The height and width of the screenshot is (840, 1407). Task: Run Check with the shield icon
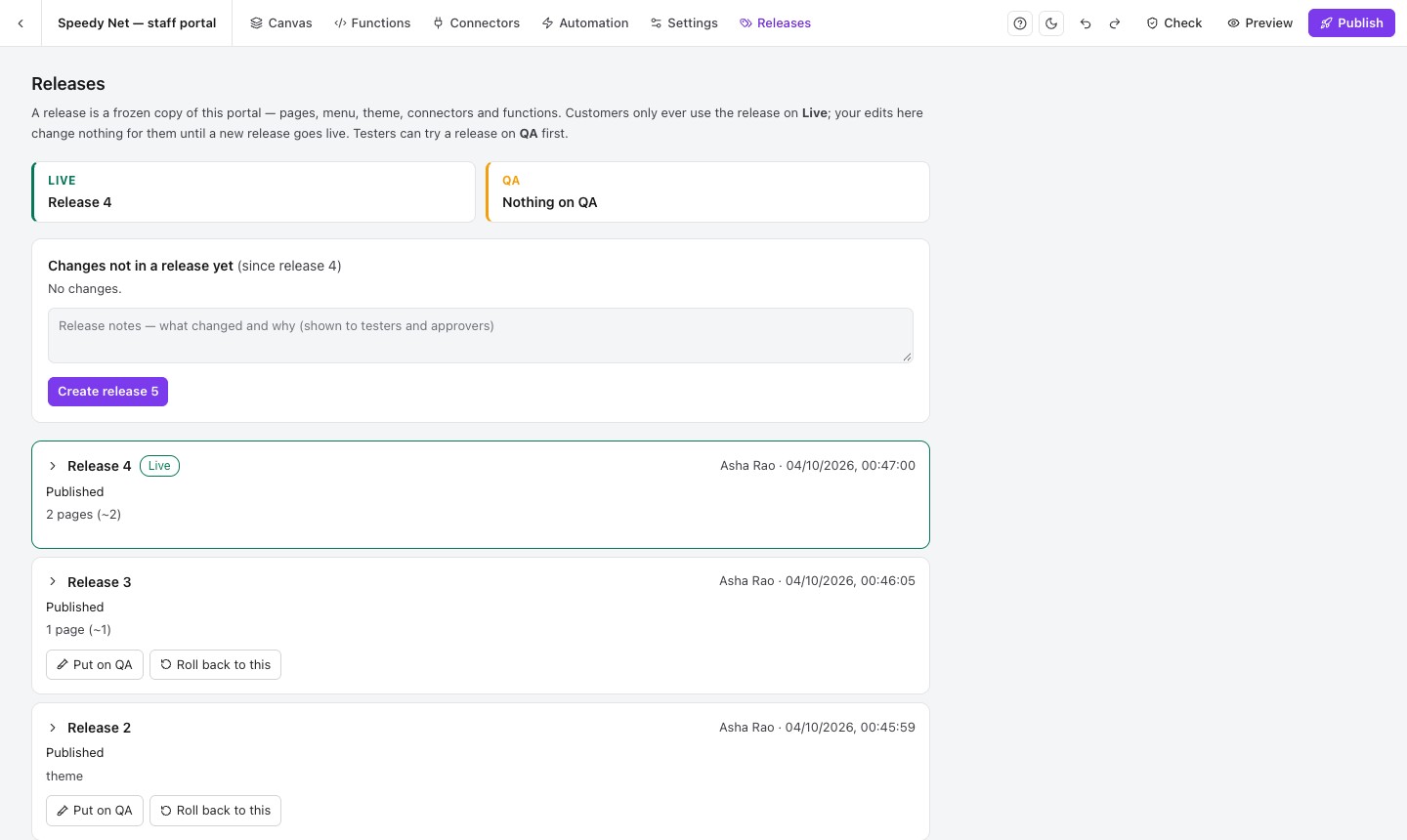(1173, 23)
